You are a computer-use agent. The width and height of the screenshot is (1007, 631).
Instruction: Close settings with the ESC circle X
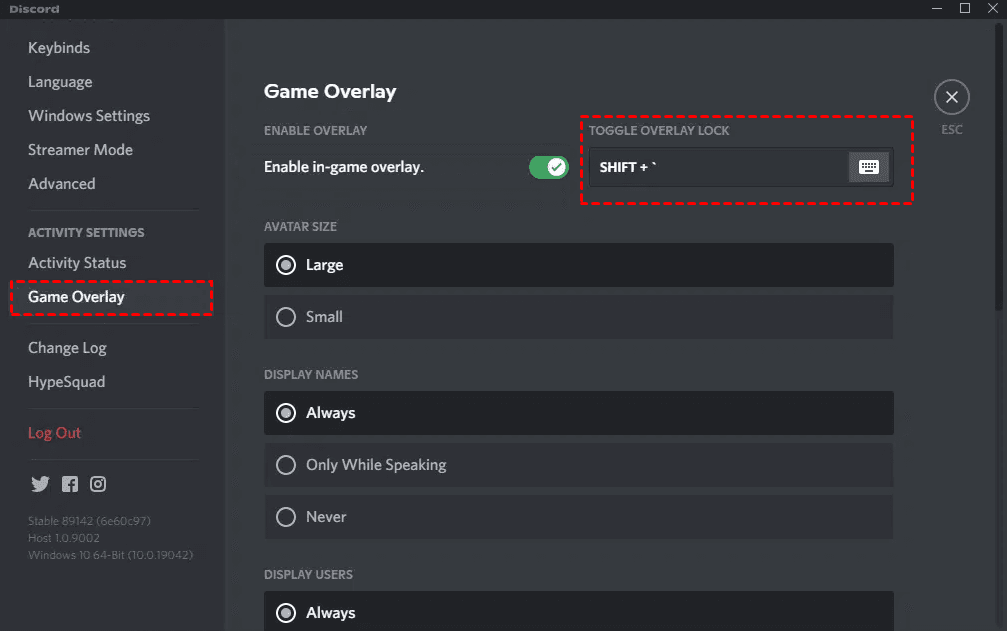click(951, 97)
